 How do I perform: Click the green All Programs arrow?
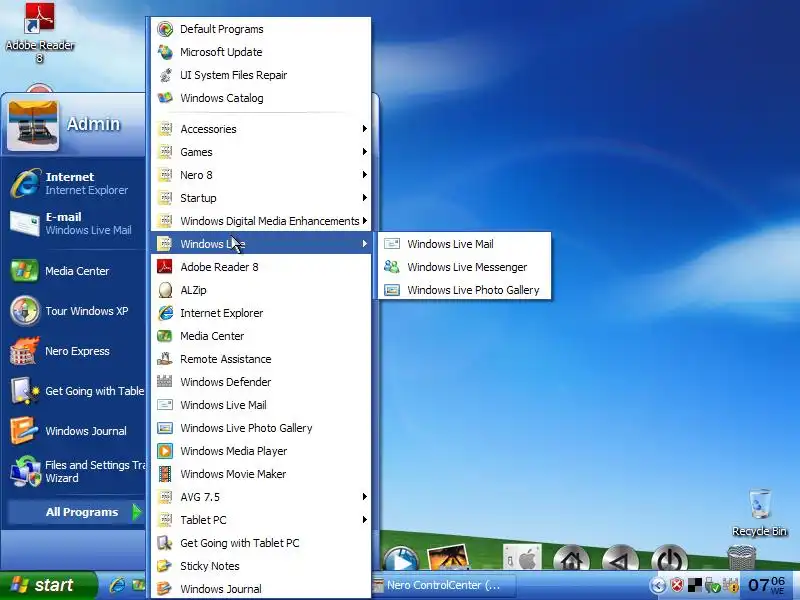(x=137, y=512)
